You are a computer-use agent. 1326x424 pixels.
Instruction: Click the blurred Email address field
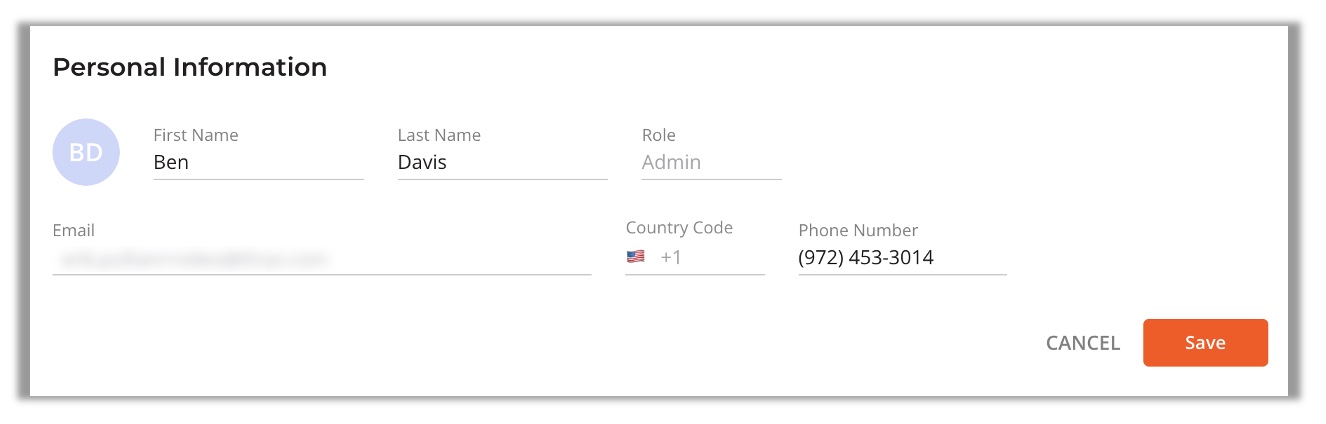click(x=321, y=259)
